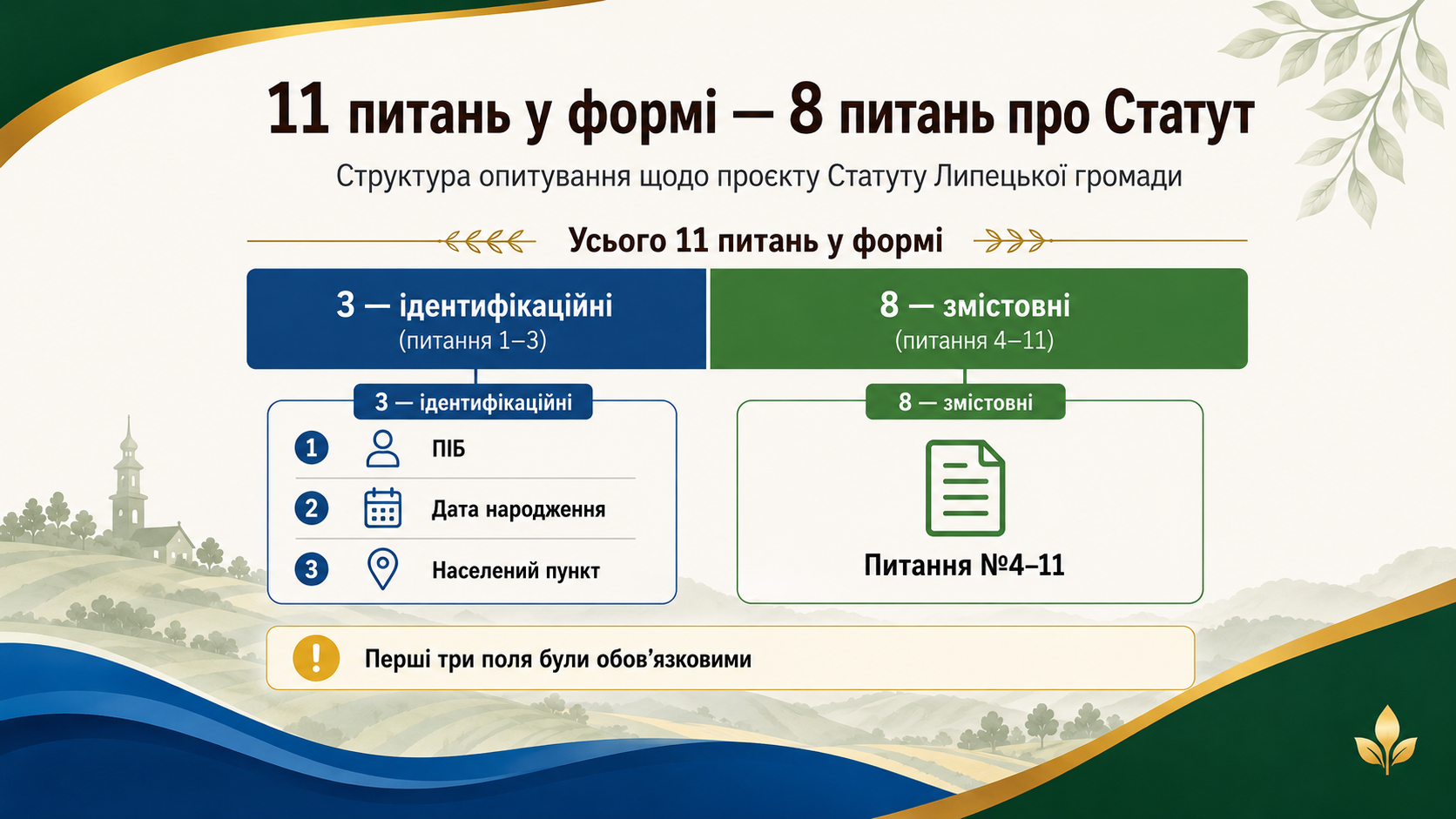This screenshot has height=819, width=1456.
Task: Click the map pin icon beside Населений пункт
Action: 382,569
